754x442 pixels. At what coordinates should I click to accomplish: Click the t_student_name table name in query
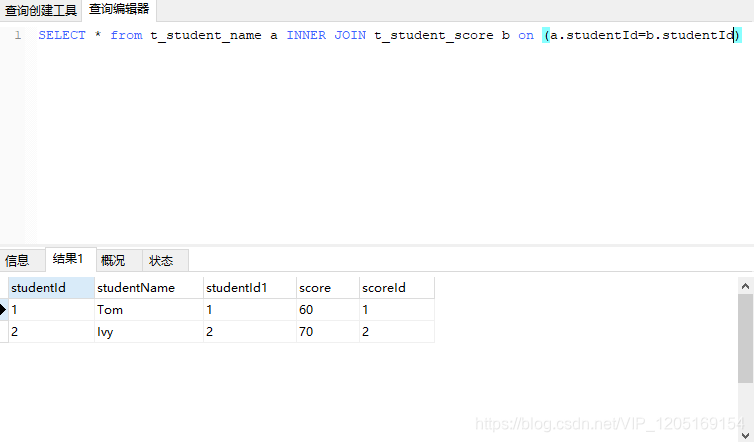click(x=206, y=36)
